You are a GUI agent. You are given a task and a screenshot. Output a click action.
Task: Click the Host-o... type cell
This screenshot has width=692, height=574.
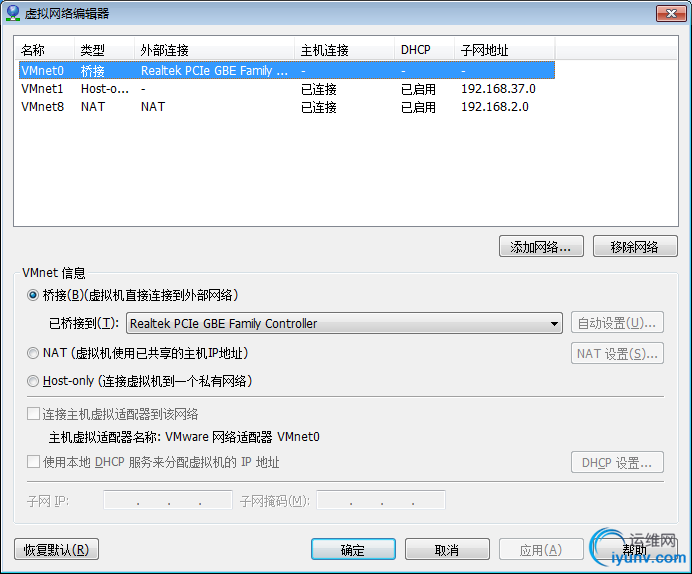(105, 89)
